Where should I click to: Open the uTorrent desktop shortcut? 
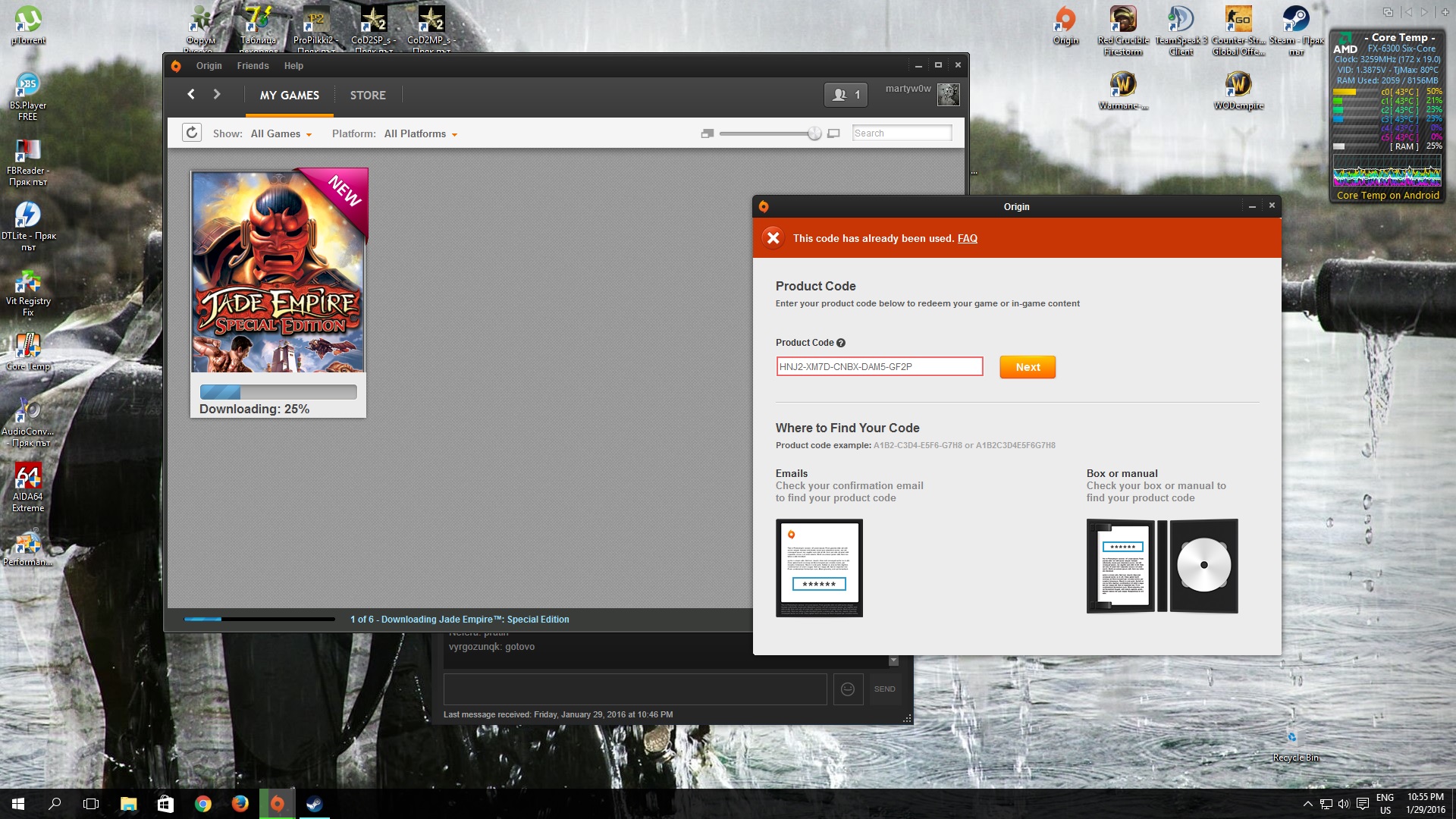pos(28,25)
